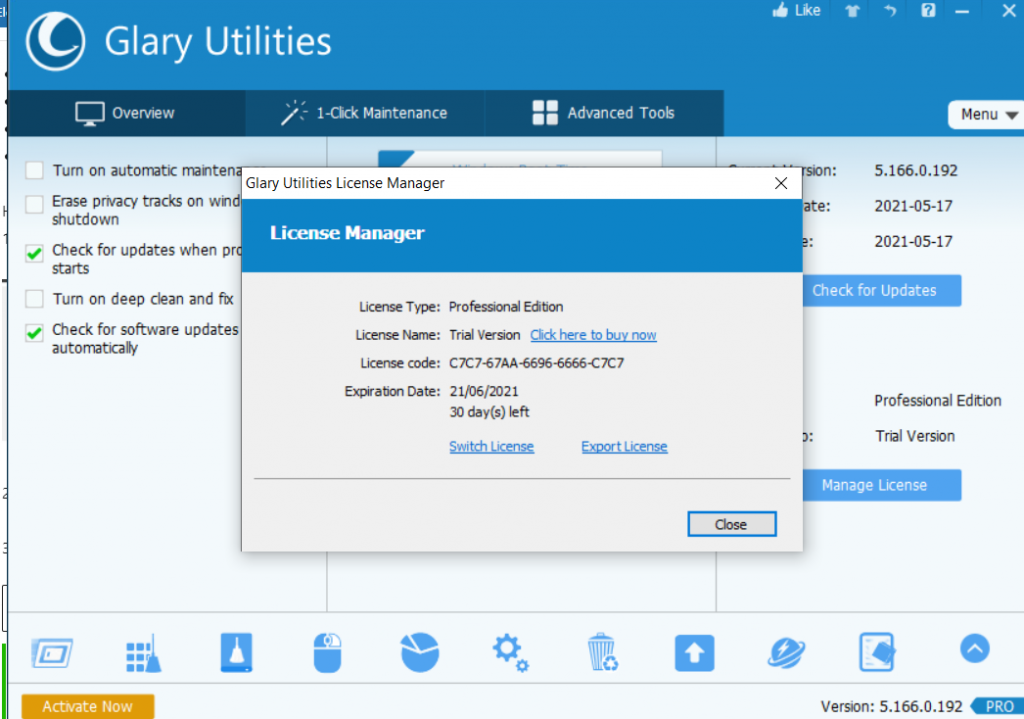This screenshot has width=1024, height=719.
Task: Click the Glary Utilities crescent logo
Action: [56, 41]
